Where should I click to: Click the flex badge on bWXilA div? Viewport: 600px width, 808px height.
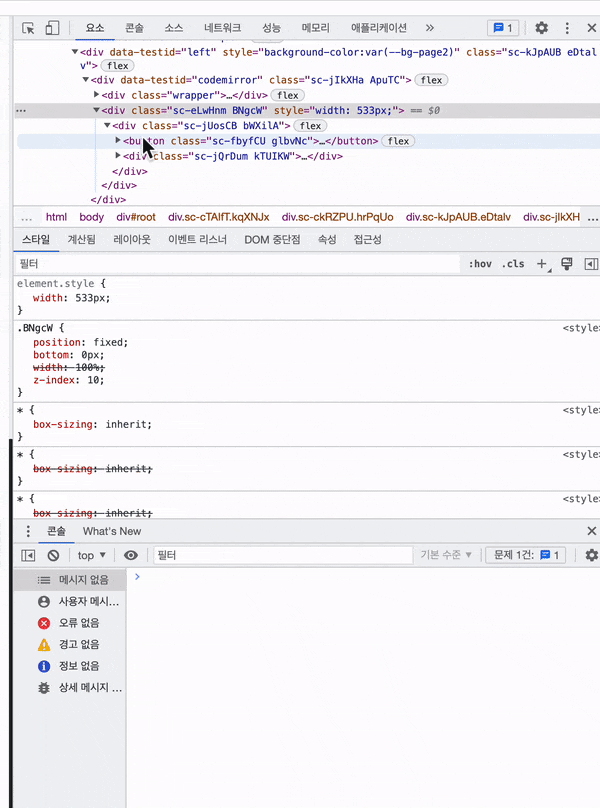coord(310,126)
